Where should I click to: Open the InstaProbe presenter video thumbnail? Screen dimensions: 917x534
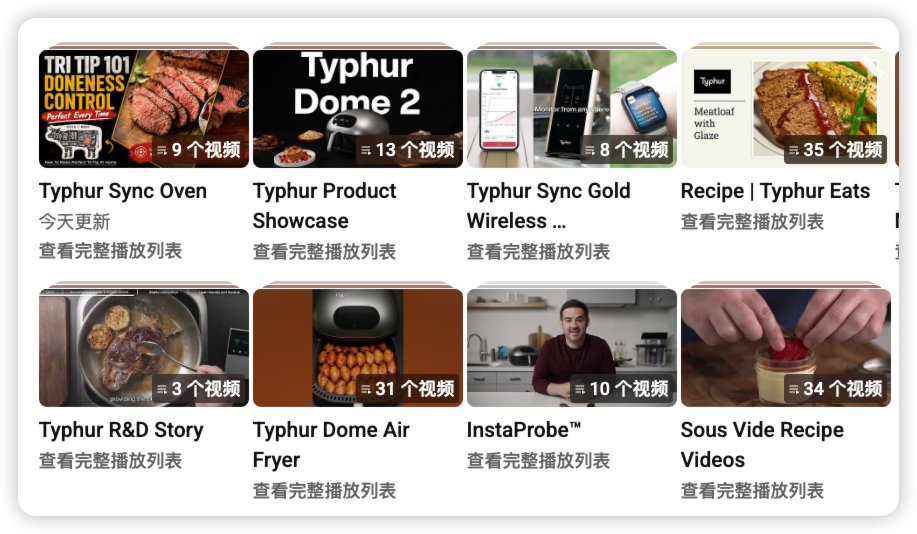click(572, 347)
